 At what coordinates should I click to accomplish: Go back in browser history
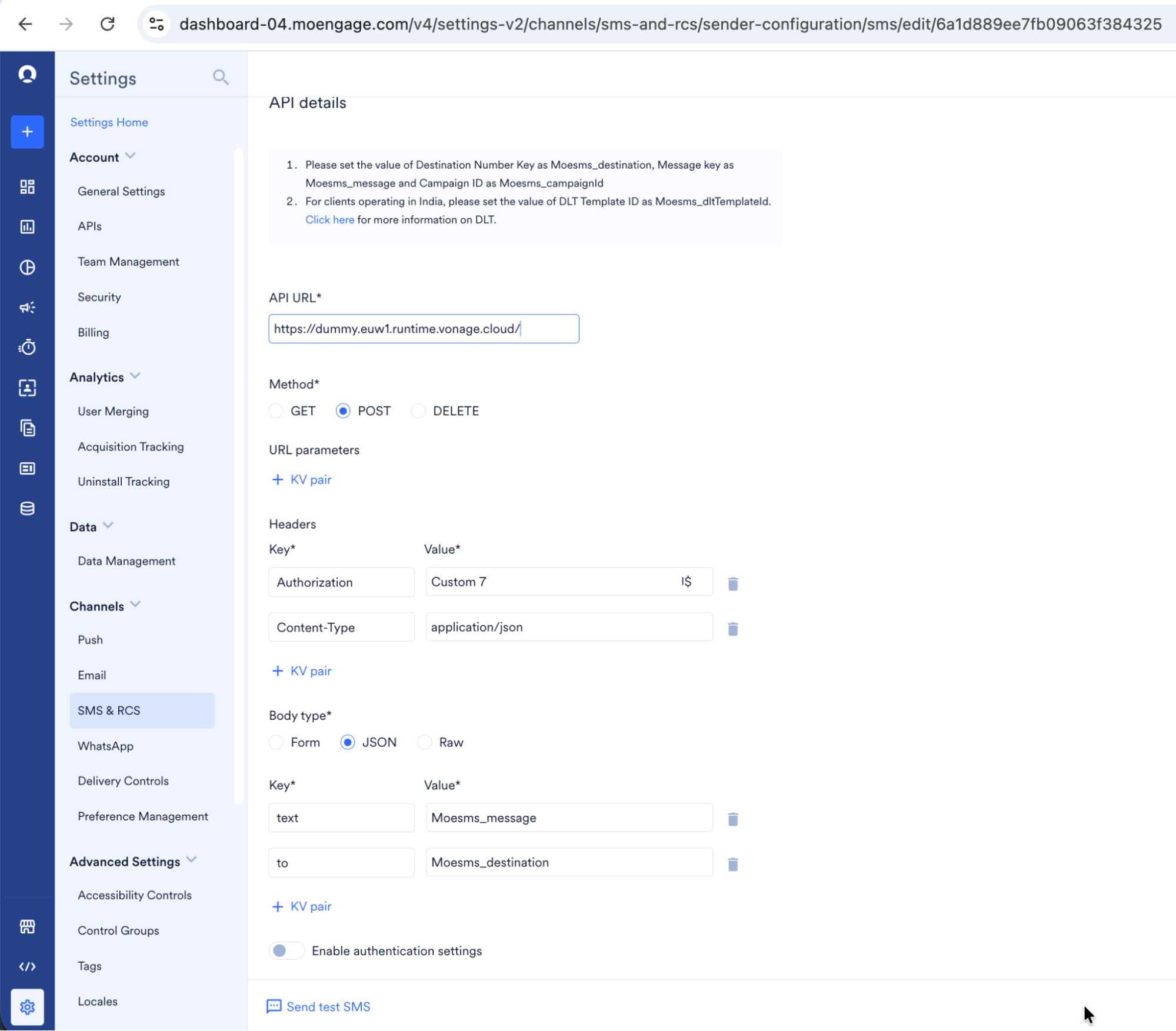pyautogui.click(x=25, y=24)
